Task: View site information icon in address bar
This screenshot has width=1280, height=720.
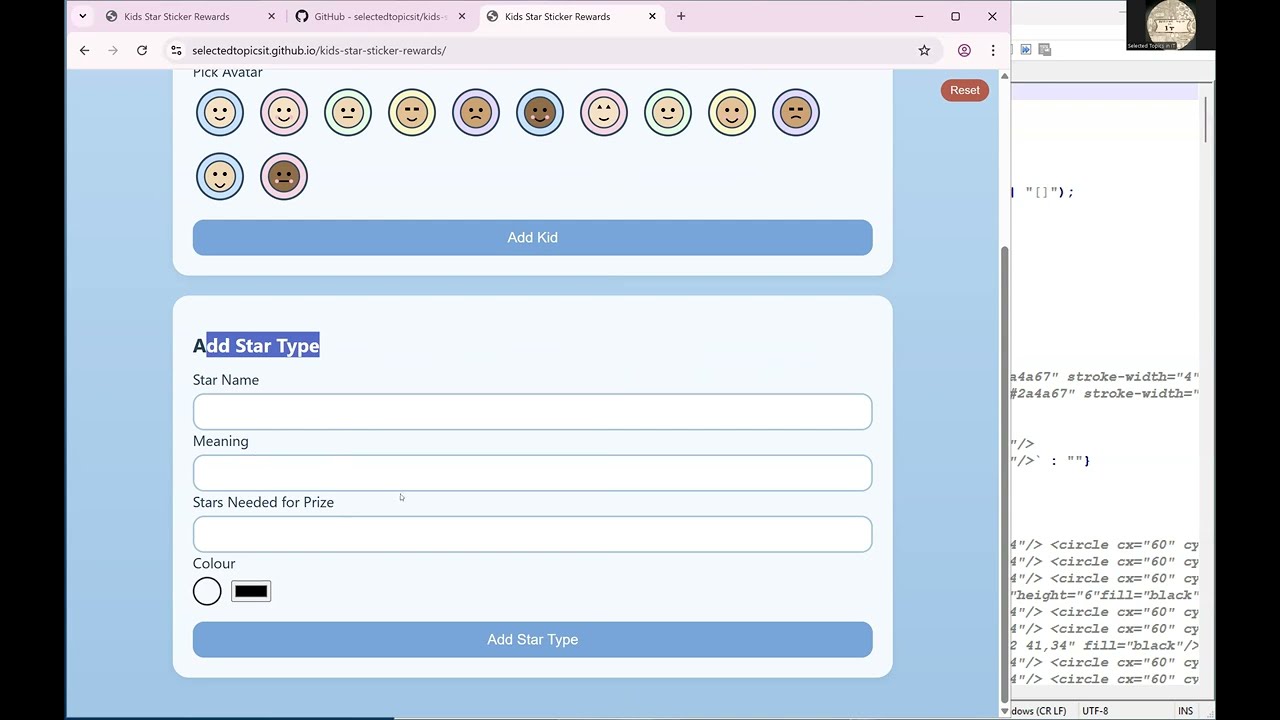Action: [x=176, y=50]
